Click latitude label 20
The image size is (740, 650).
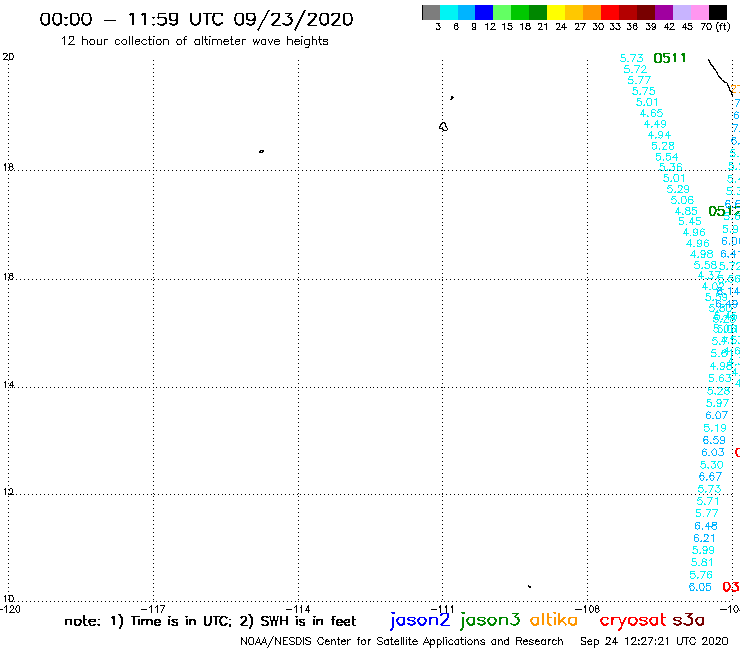tap(8, 57)
